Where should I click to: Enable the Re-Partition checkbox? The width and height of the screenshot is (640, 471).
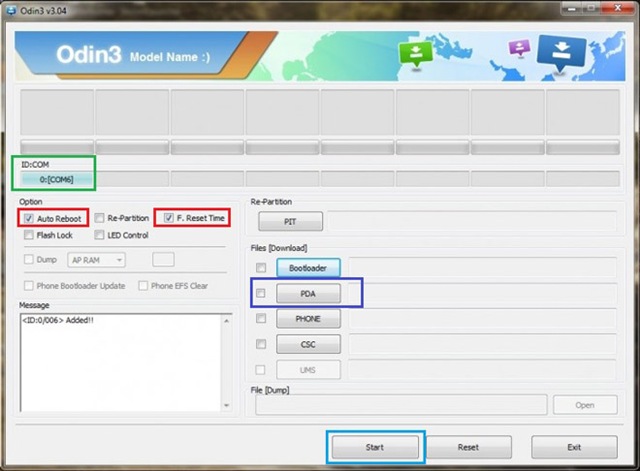(x=99, y=218)
